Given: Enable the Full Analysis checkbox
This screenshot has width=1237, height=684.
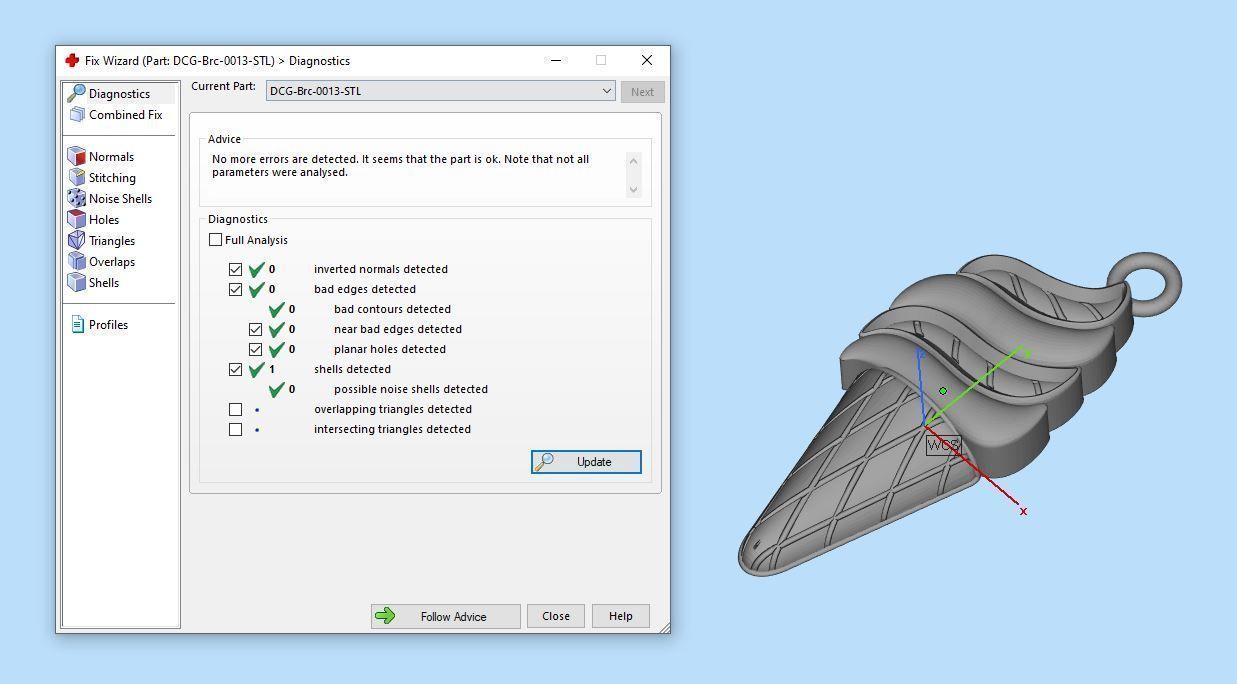Looking at the screenshot, I should click(215, 240).
